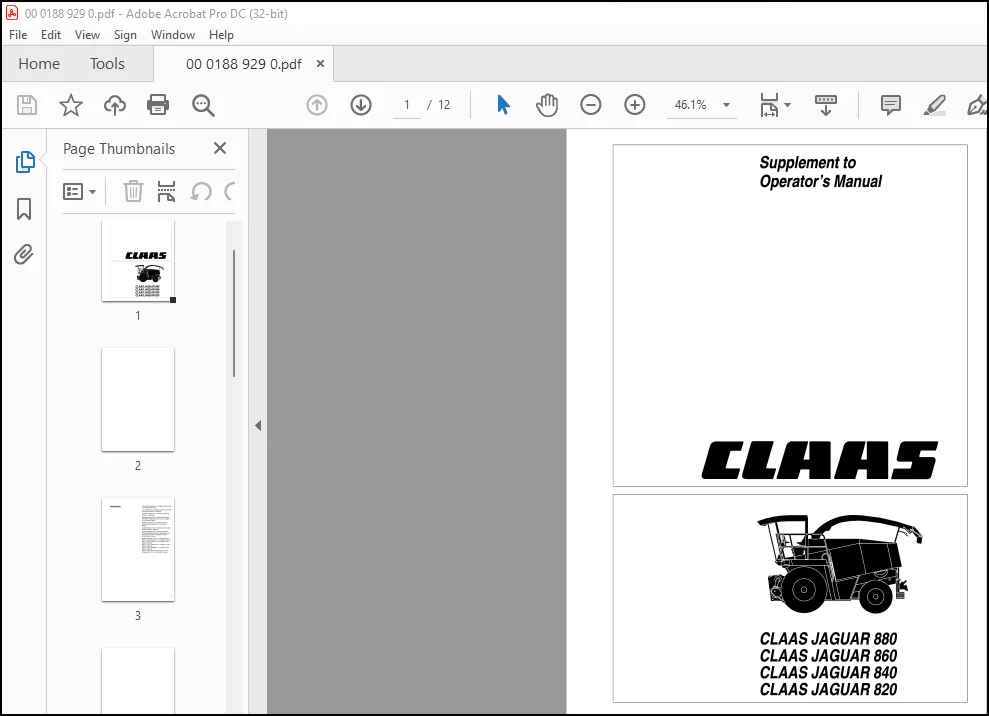989x716 pixels.
Task: Close the Page Thumbnails panel
Action: tap(219, 148)
